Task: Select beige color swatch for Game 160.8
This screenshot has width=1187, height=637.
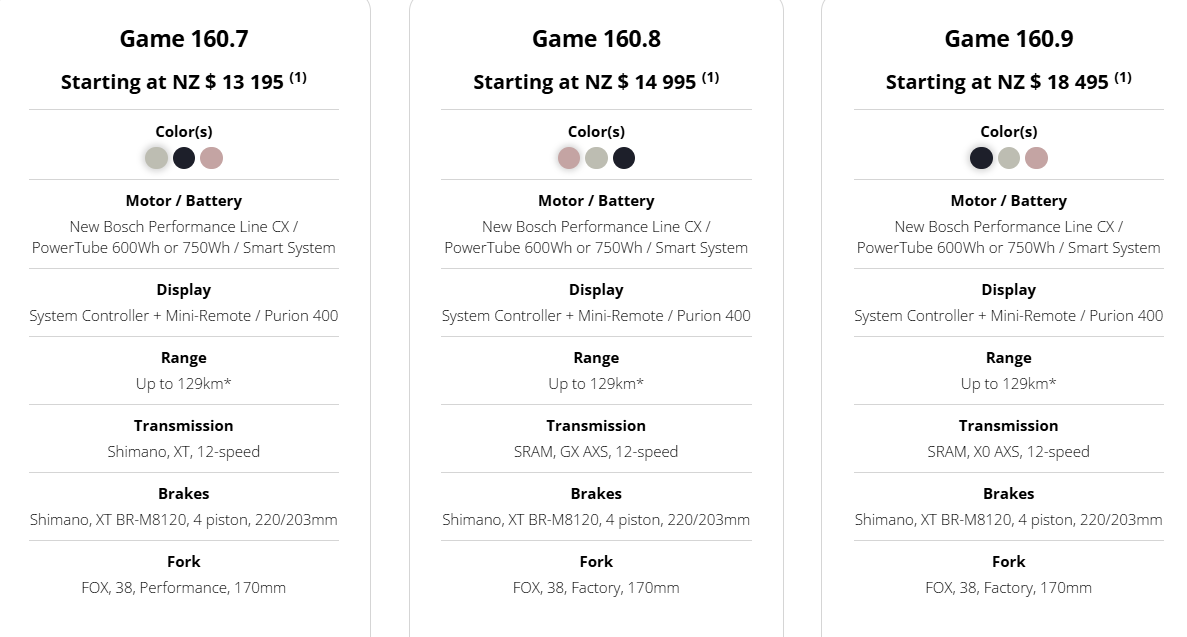Action: tap(597, 158)
